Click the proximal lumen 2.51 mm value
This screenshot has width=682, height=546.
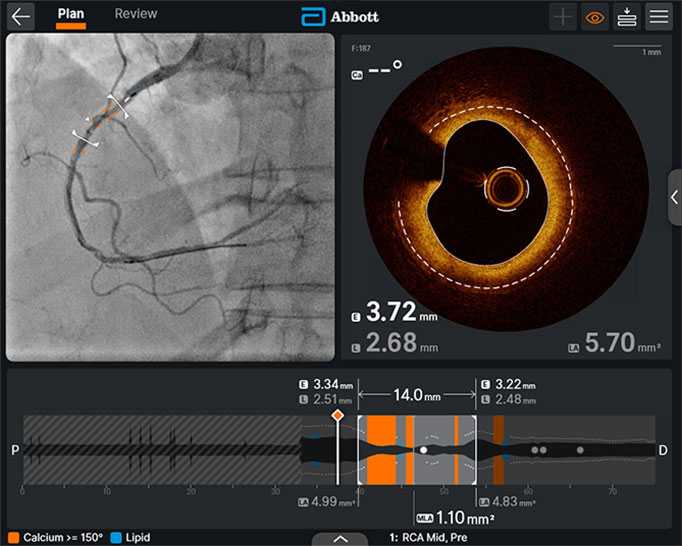332,399
